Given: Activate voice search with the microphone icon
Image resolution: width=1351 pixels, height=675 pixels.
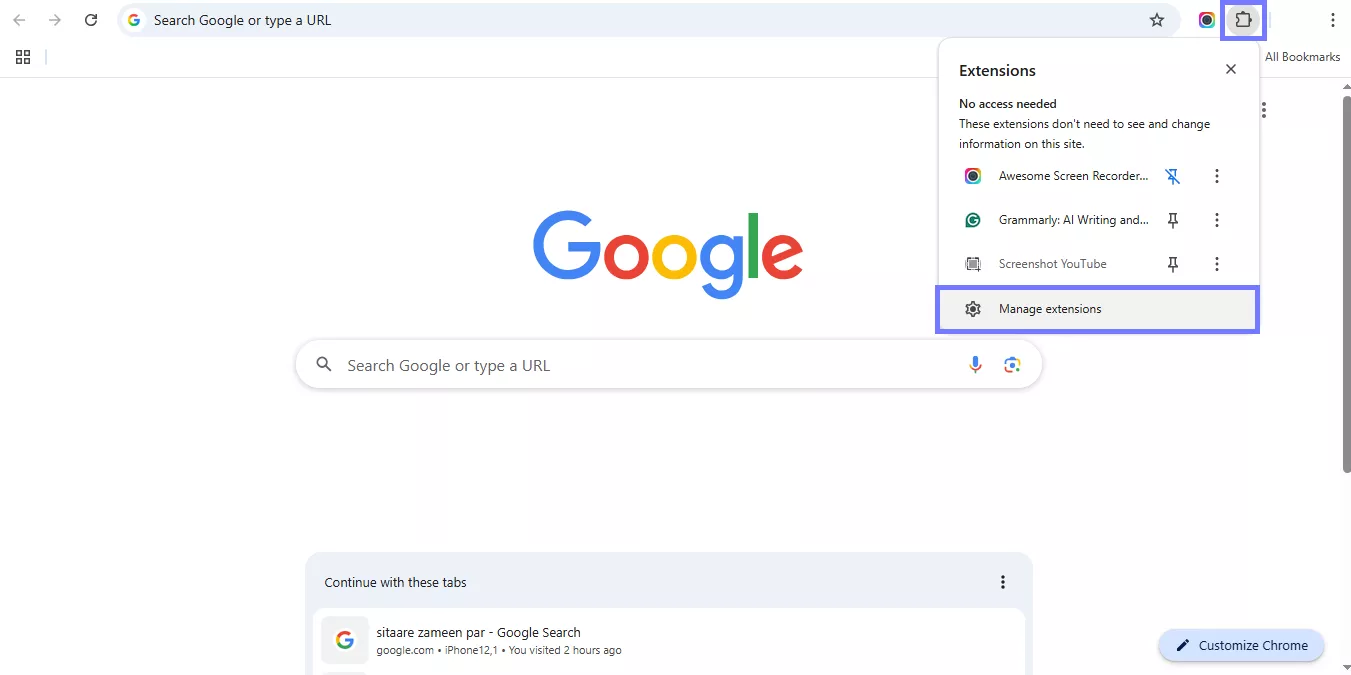Looking at the screenshot, I should click(975, 364).
